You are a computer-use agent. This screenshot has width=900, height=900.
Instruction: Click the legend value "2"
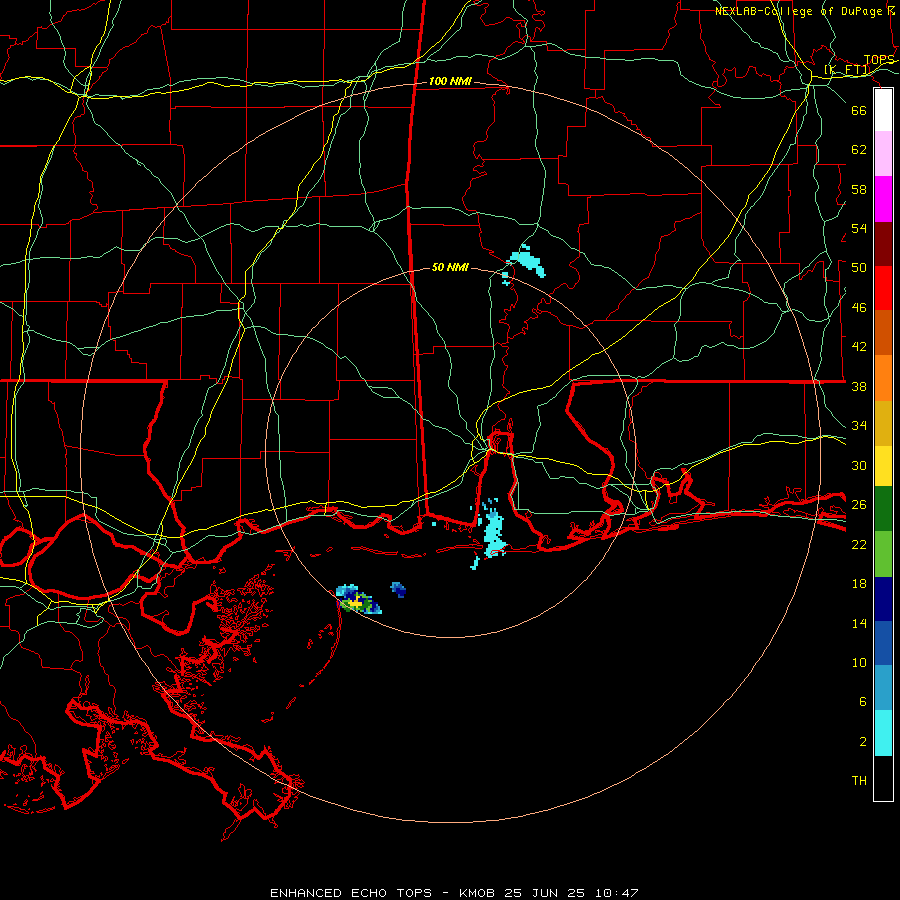(x=863, y=742)
